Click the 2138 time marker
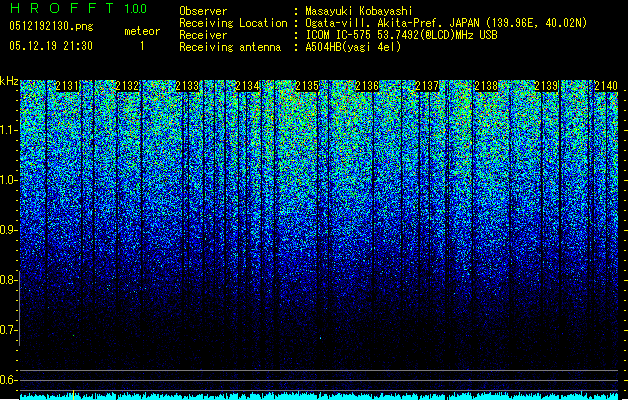629x400 pixels. pos(487,86)
